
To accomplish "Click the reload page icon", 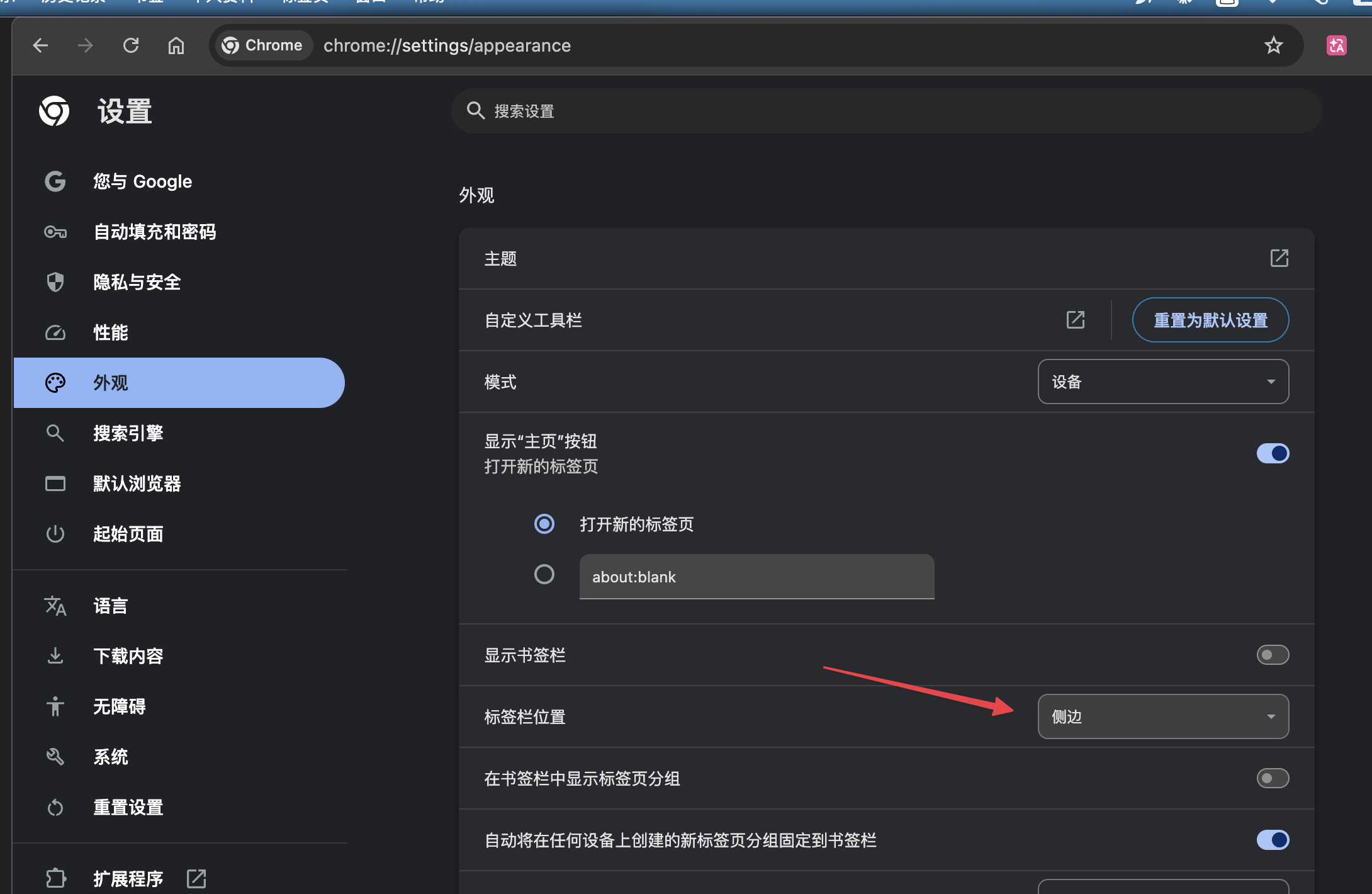I will (x=131, y=45).
